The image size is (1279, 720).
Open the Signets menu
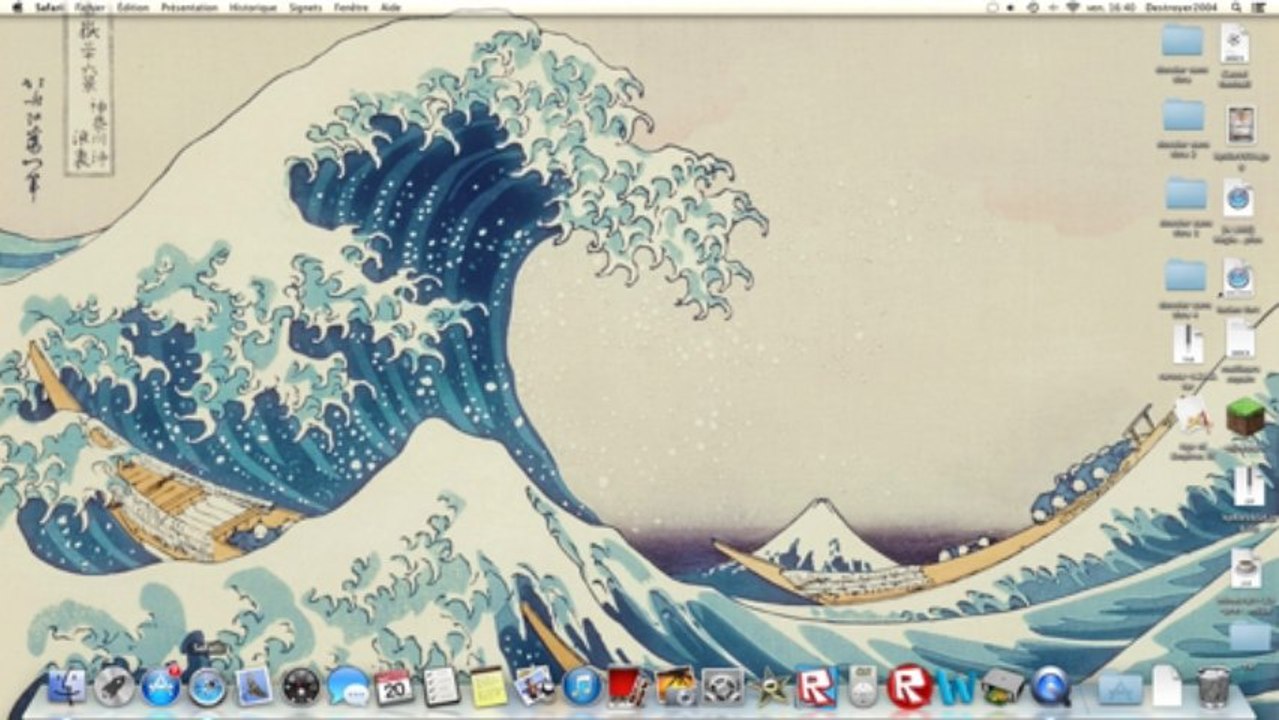[305, 7]
